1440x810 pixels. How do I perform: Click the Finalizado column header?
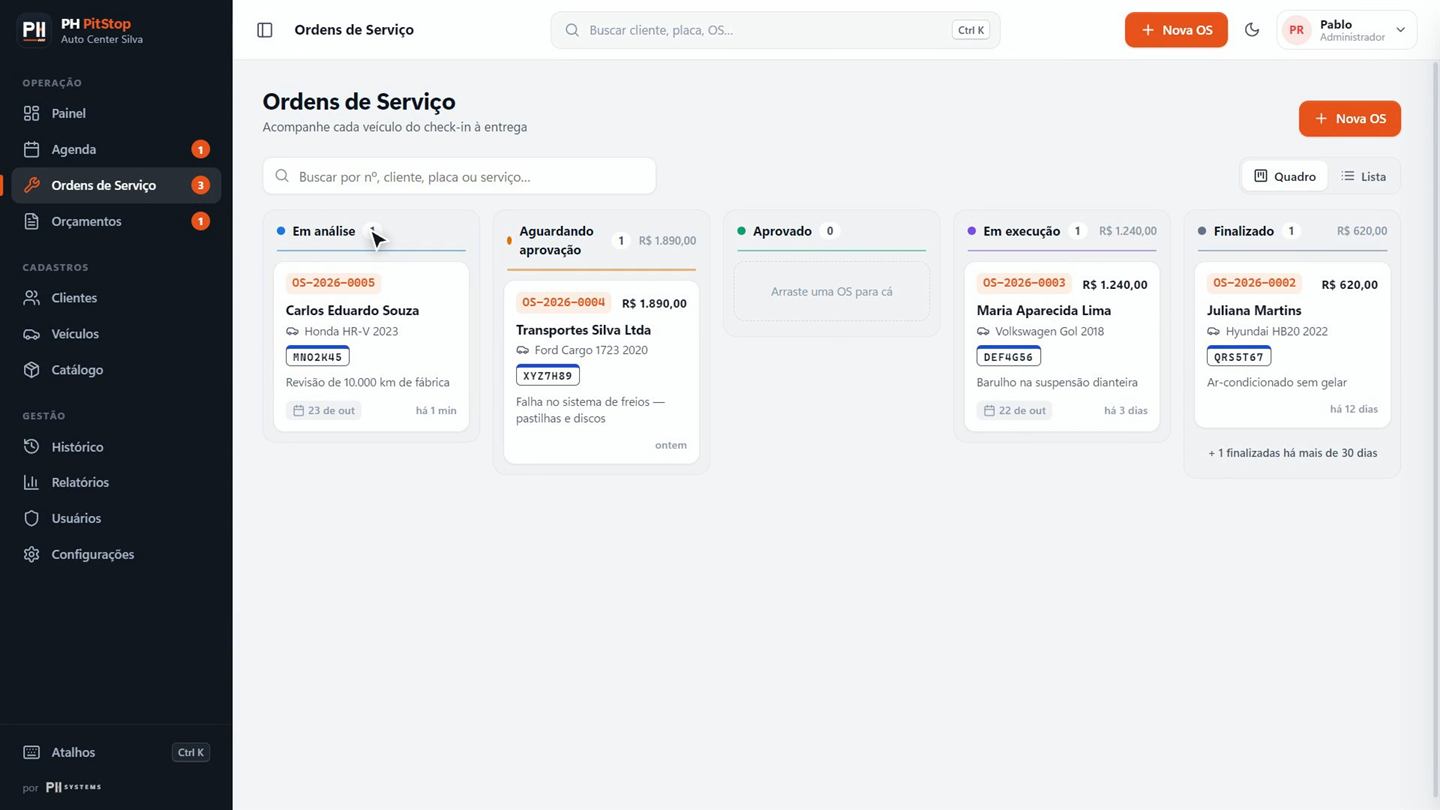1292,231
